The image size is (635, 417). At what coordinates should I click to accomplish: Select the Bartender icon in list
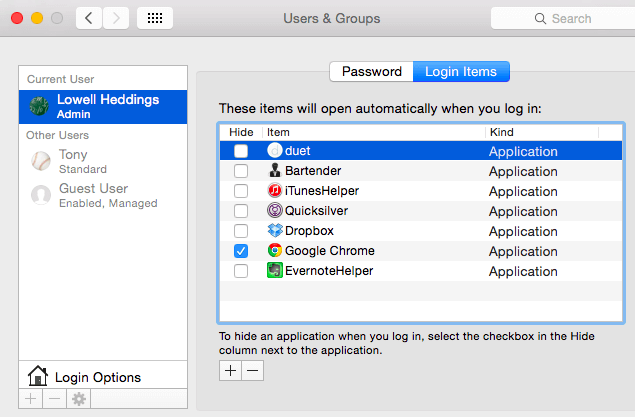click(x=275, y=171)
